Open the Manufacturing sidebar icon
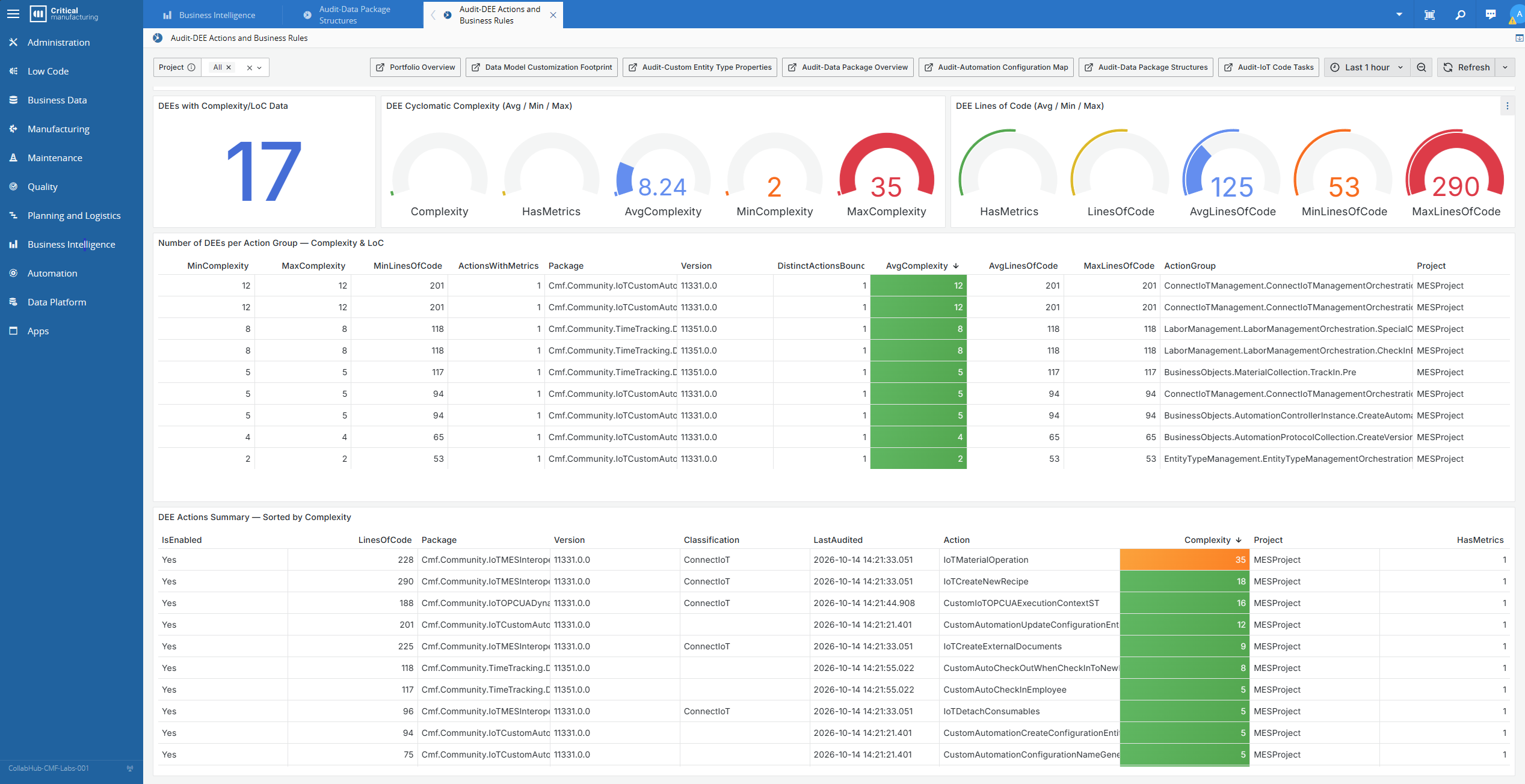This screenshot has height=784, width=1525. pos(13,129)
